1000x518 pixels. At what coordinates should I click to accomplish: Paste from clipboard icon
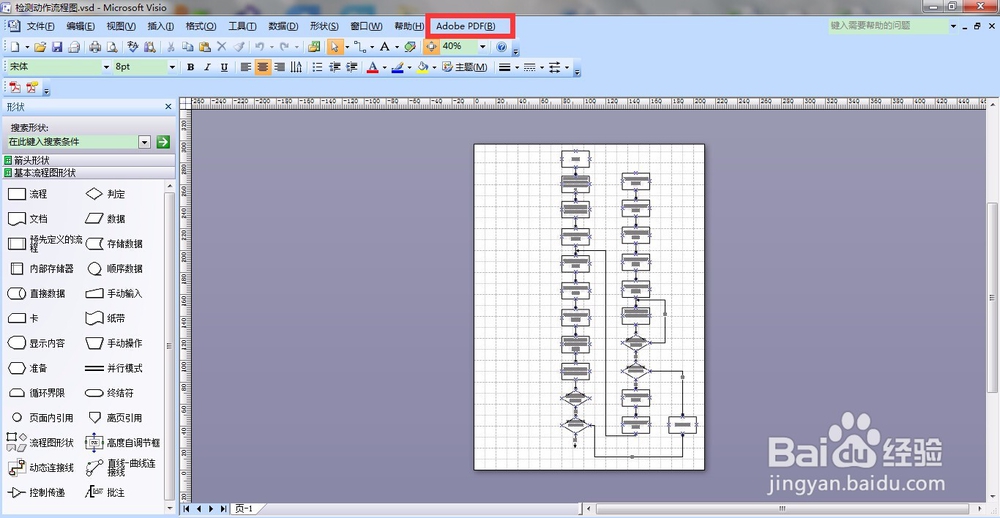[205, 47]
